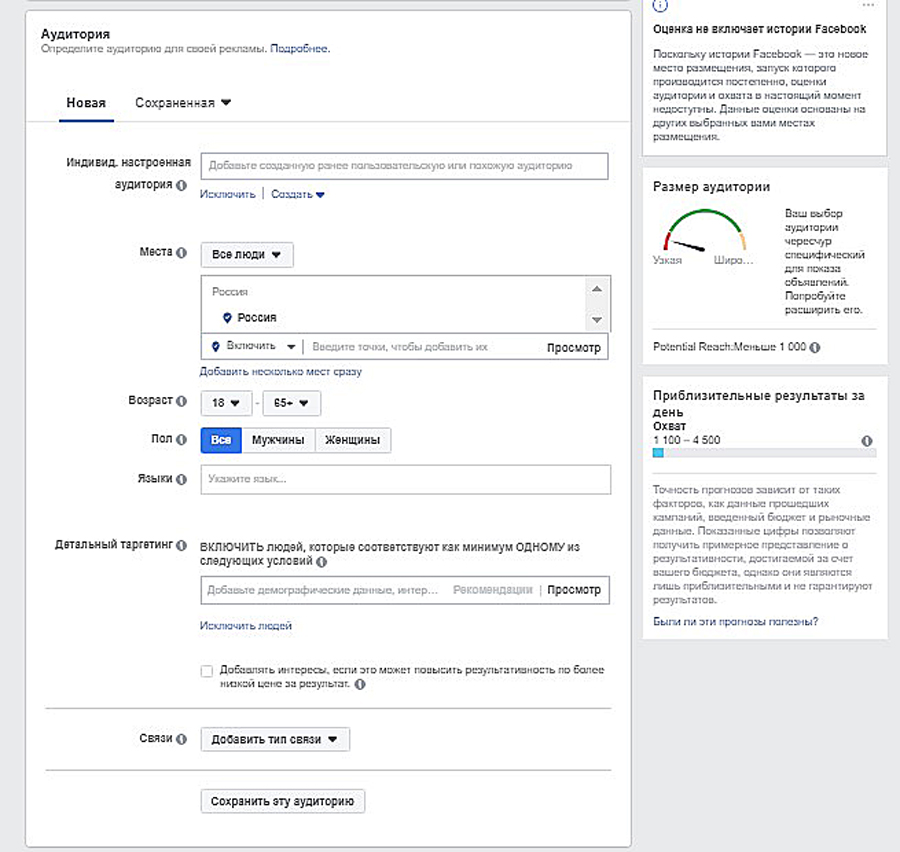Expand Добавить тип связи dropdown
The width and height of the screenshot is (900, 852).
275,740
